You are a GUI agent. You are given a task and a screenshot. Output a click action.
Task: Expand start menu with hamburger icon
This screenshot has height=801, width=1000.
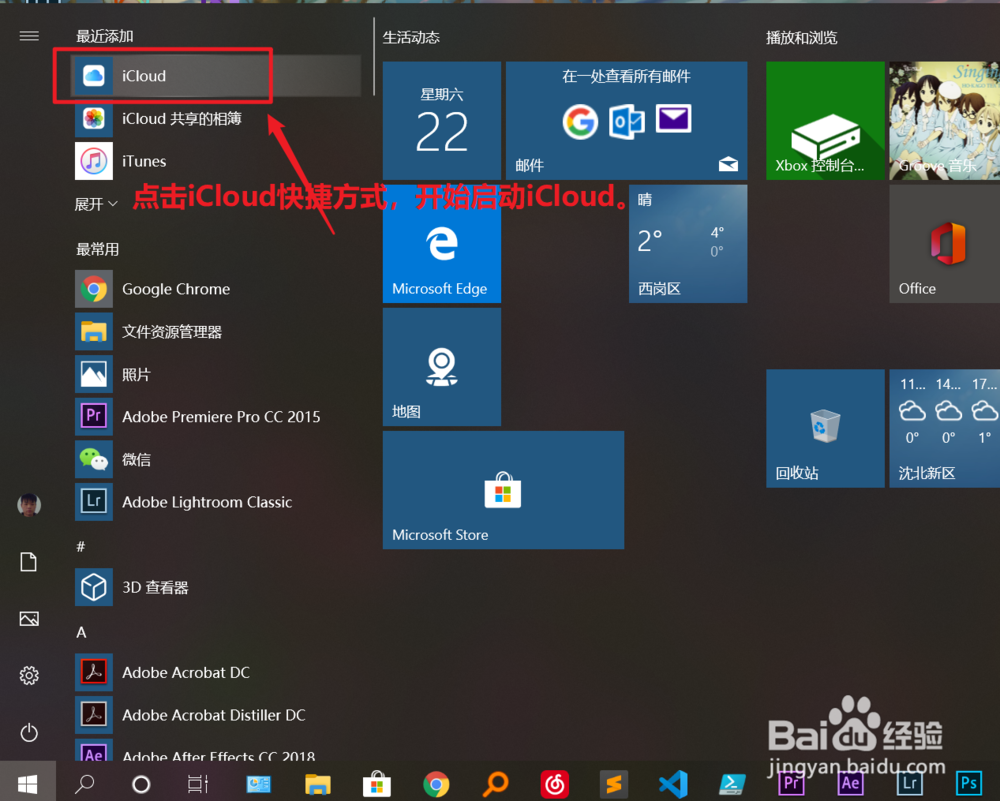[x=29, y=36]
